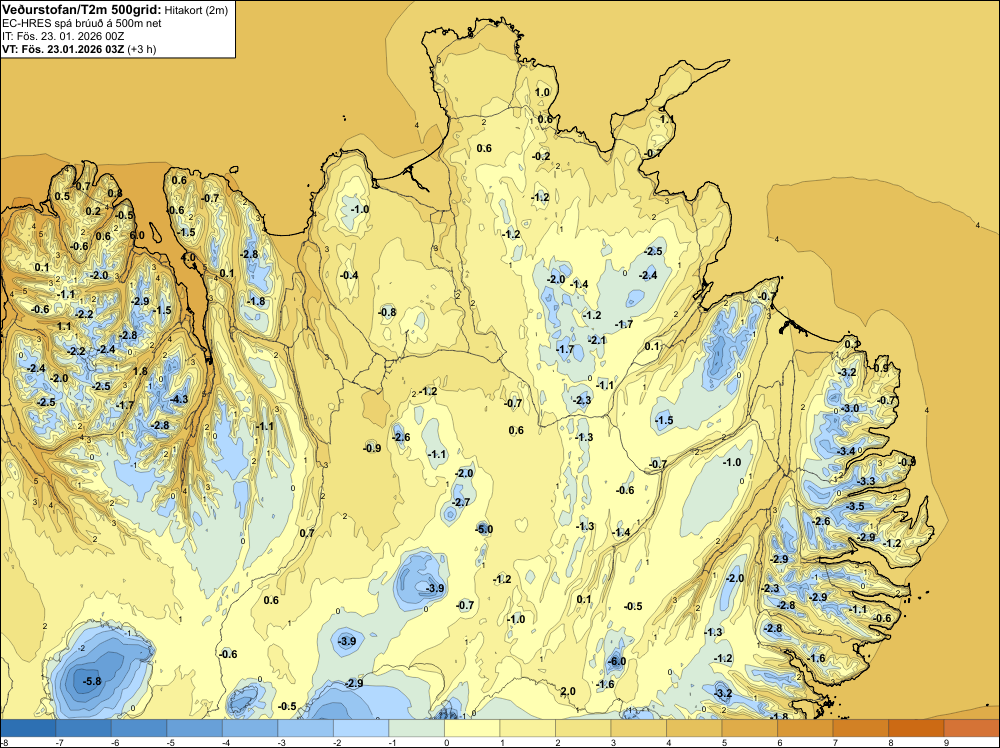
Task: Click the '-3.4' temperature value
Action: point(846,451)
